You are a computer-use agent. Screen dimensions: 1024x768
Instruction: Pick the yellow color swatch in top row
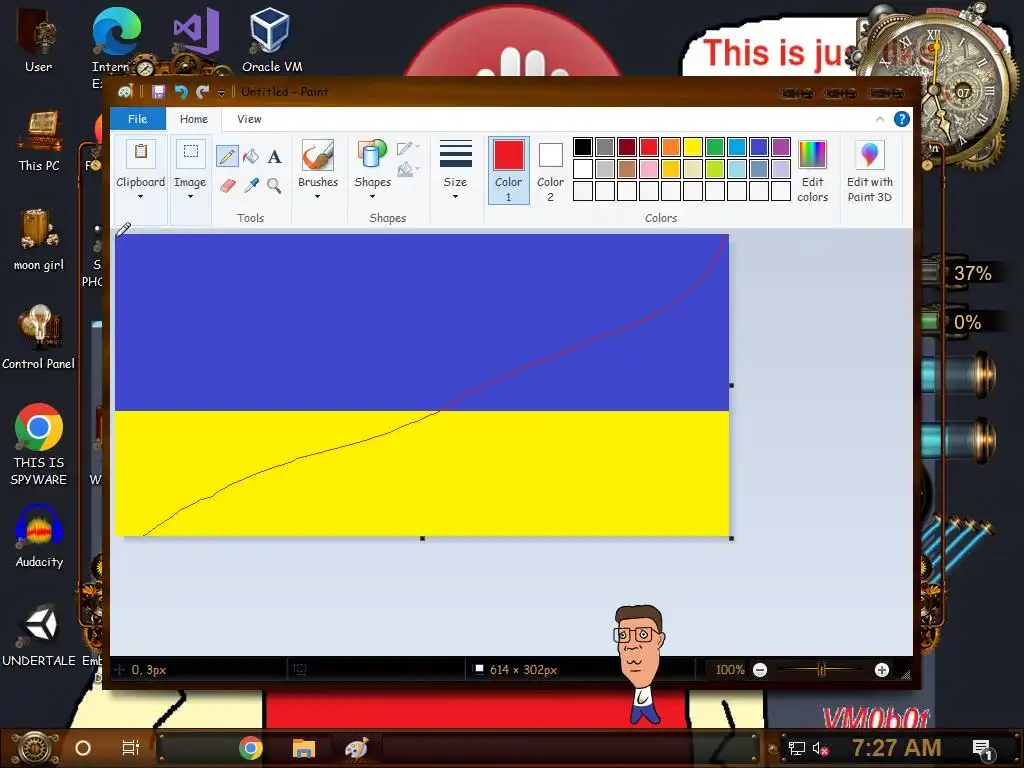(x=693, y=147)
